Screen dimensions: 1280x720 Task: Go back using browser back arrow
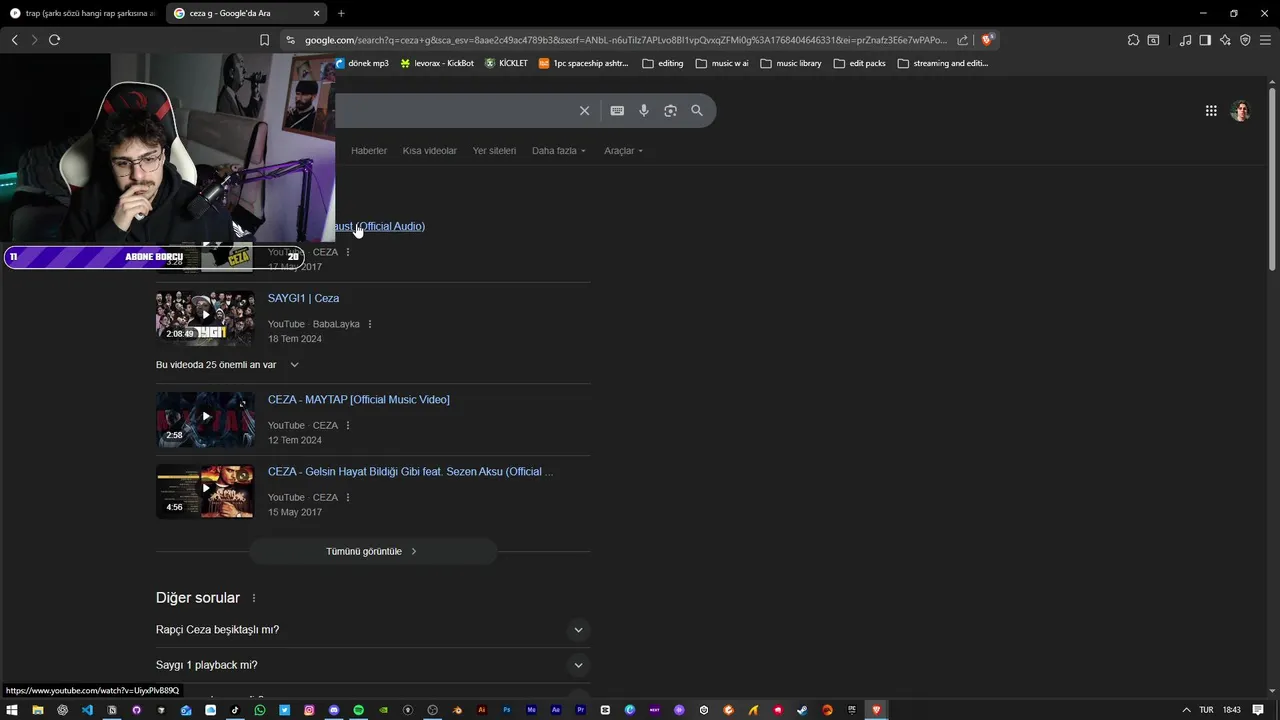[x=14, y=40]
